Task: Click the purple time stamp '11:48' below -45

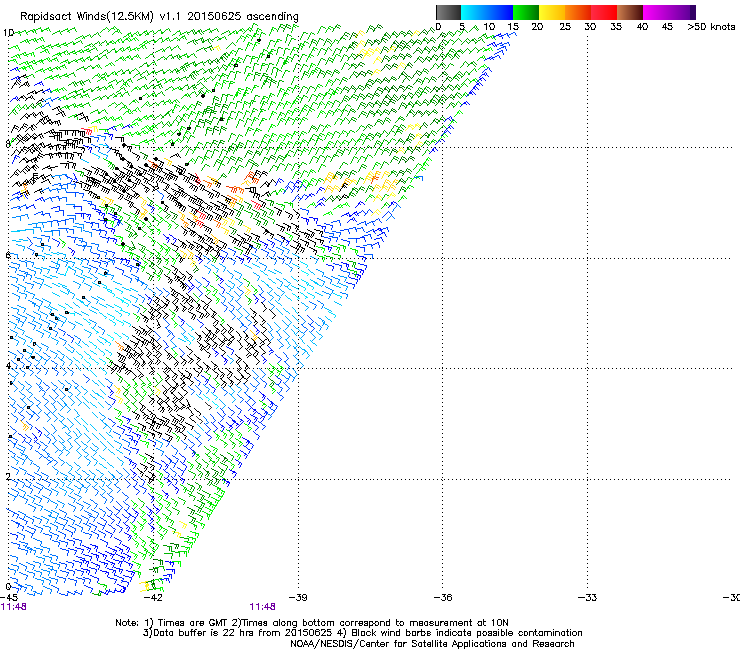Action: pyautogui.click(x=14, y=607)
